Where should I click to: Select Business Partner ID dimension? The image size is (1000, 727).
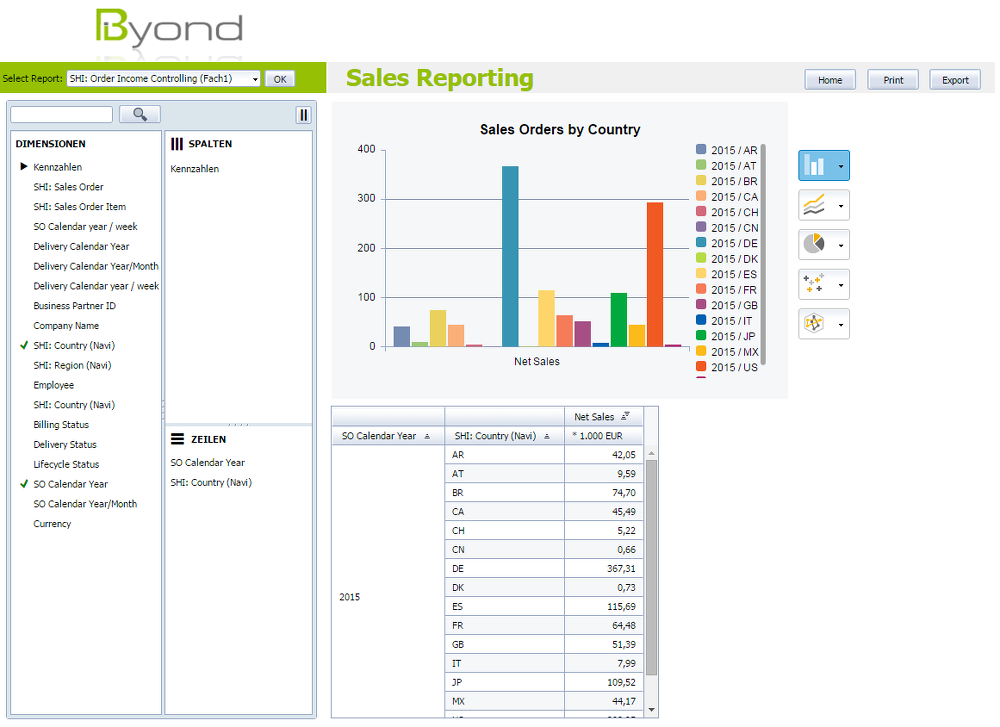(x=74, y=306)
